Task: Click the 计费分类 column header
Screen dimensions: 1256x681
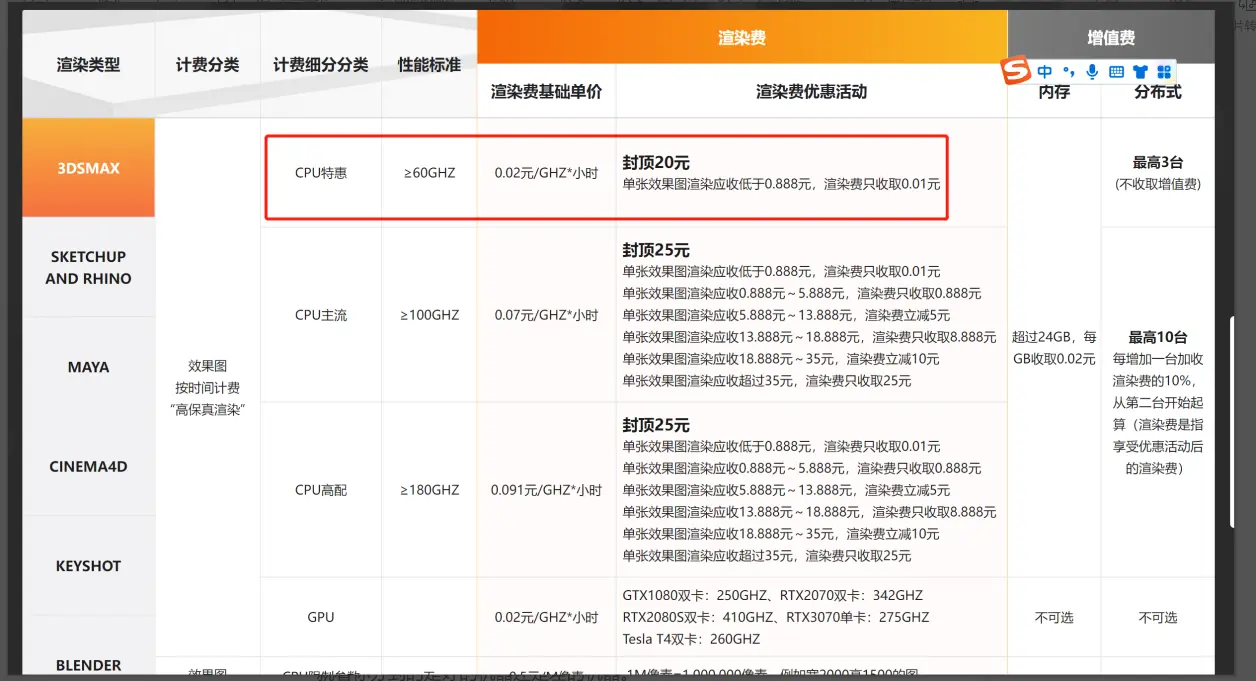Action: [x=207, y=65]
